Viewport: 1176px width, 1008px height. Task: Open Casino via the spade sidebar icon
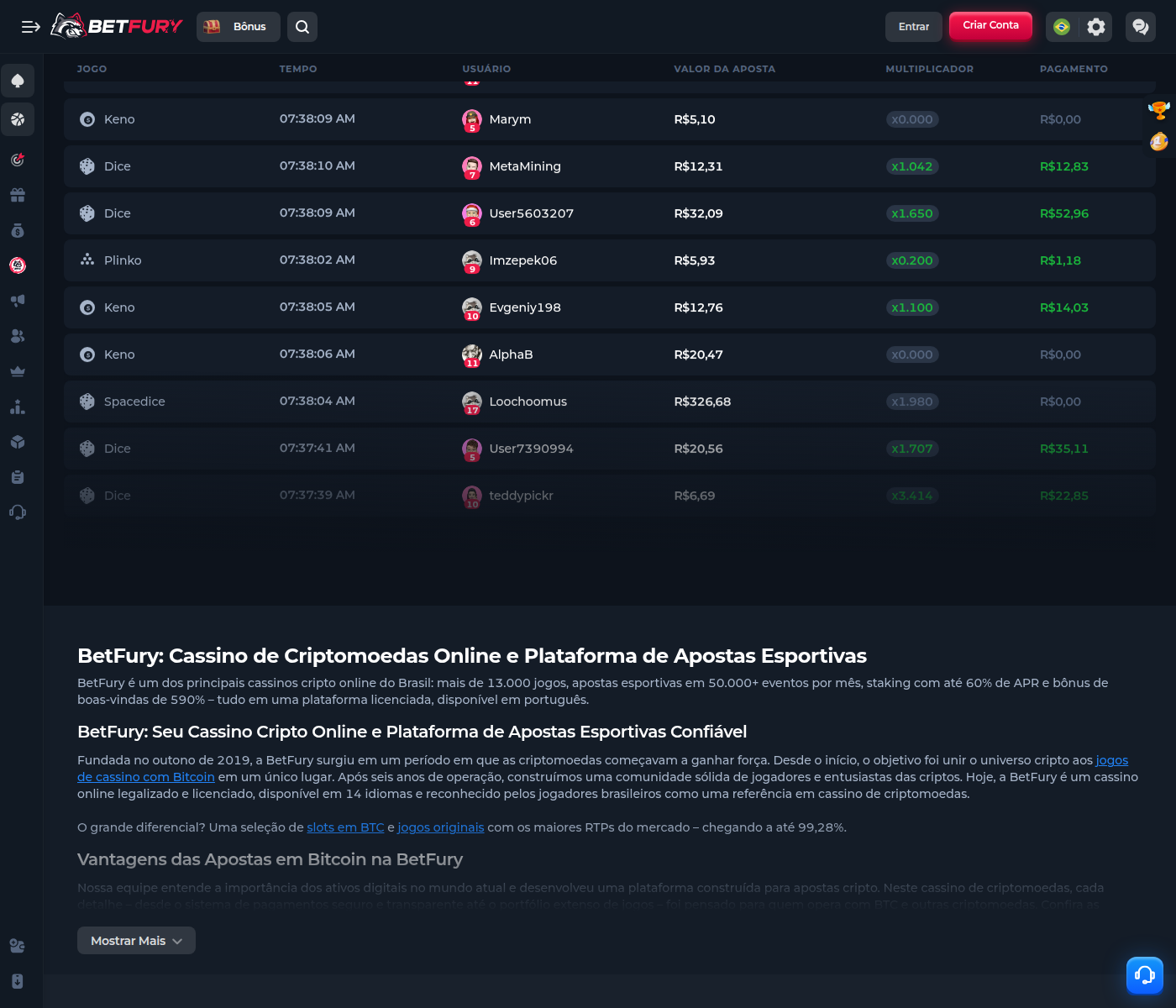point(18,81)
